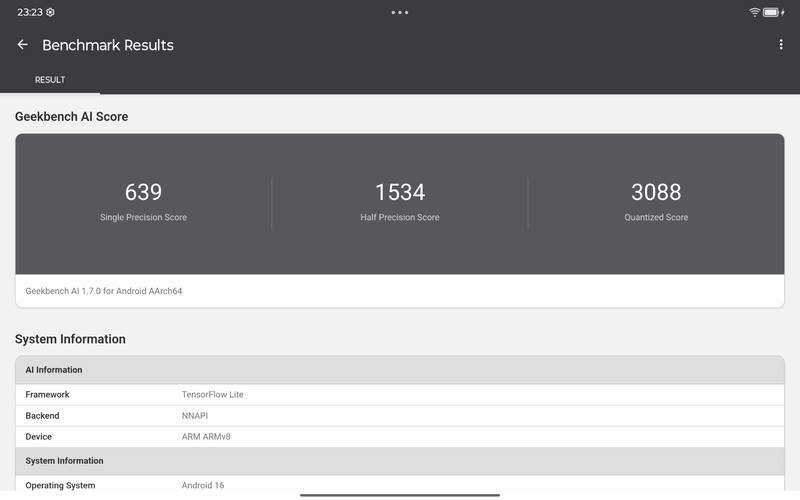This screenshot has height=500, width=800.
Task: Select the Operating System row label
Action: pos(60,485)
